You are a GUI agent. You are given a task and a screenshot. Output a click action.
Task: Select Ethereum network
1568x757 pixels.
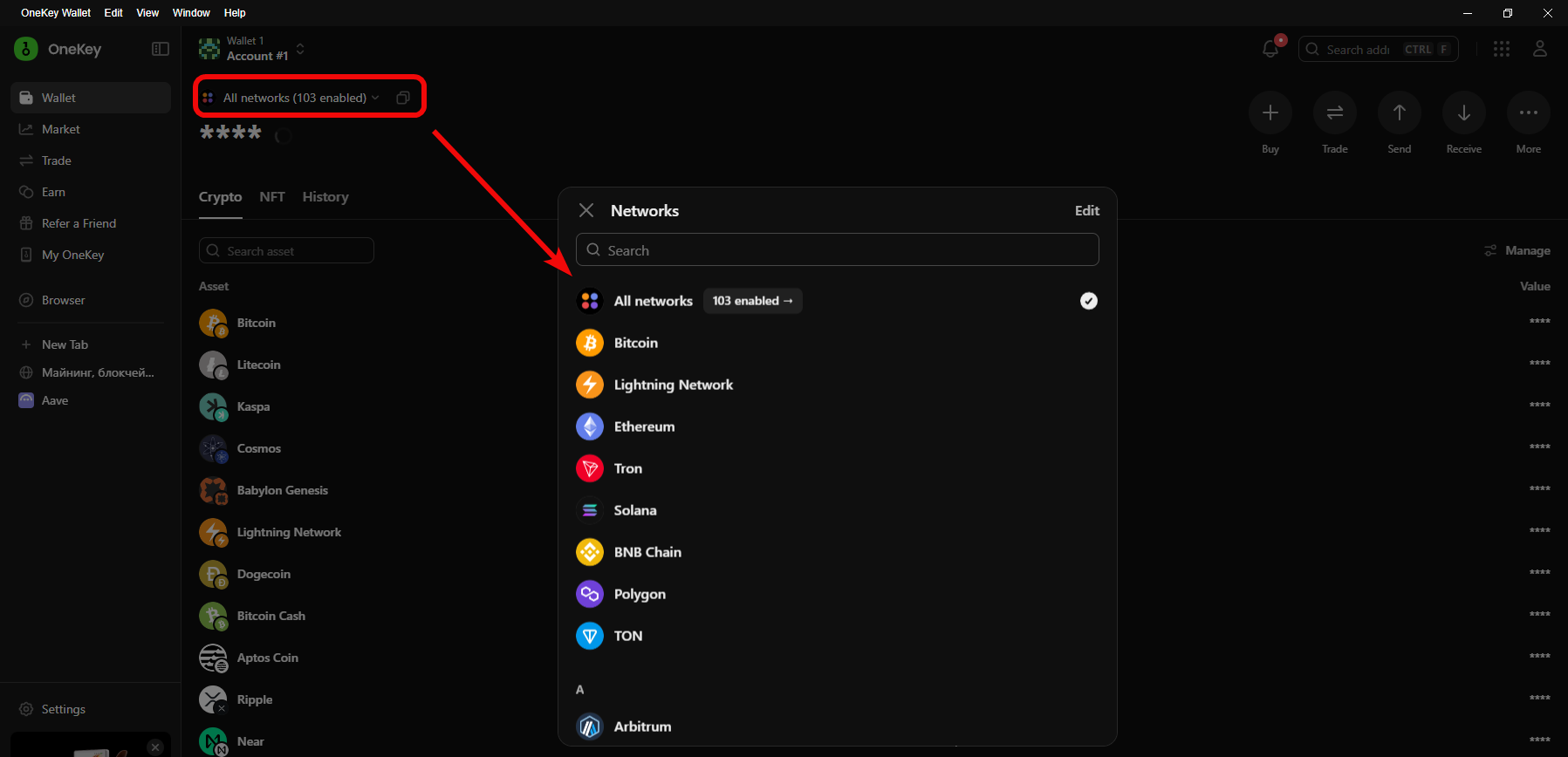[x=837, y=426]
